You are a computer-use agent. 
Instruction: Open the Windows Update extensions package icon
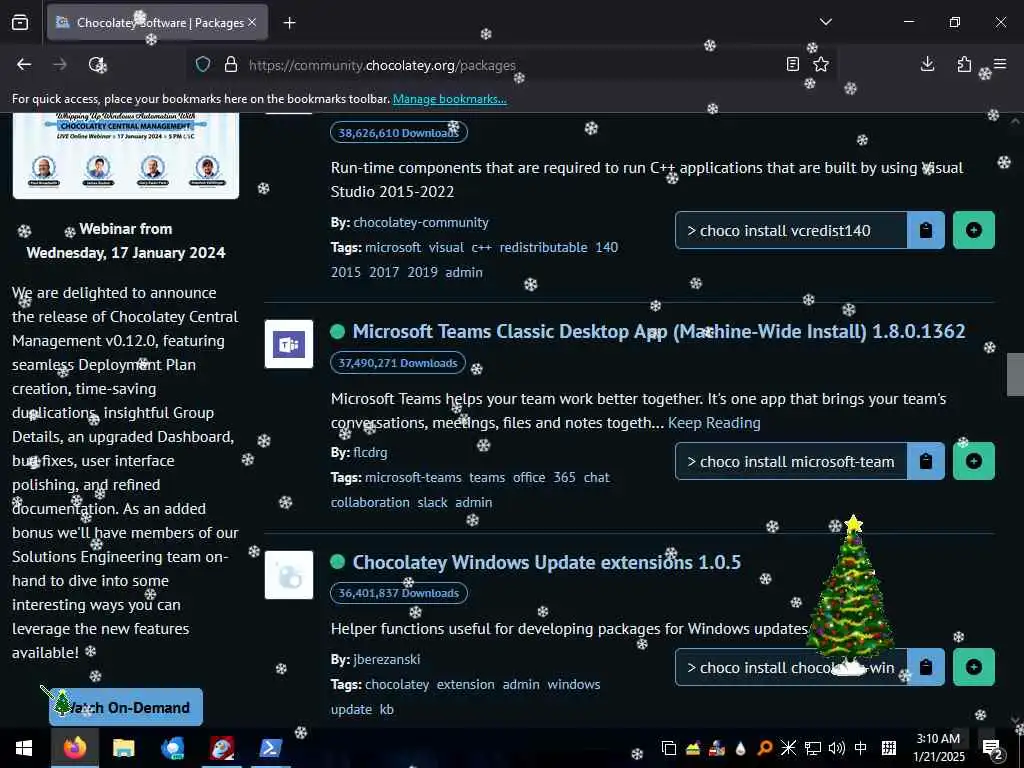click(289, 575)
